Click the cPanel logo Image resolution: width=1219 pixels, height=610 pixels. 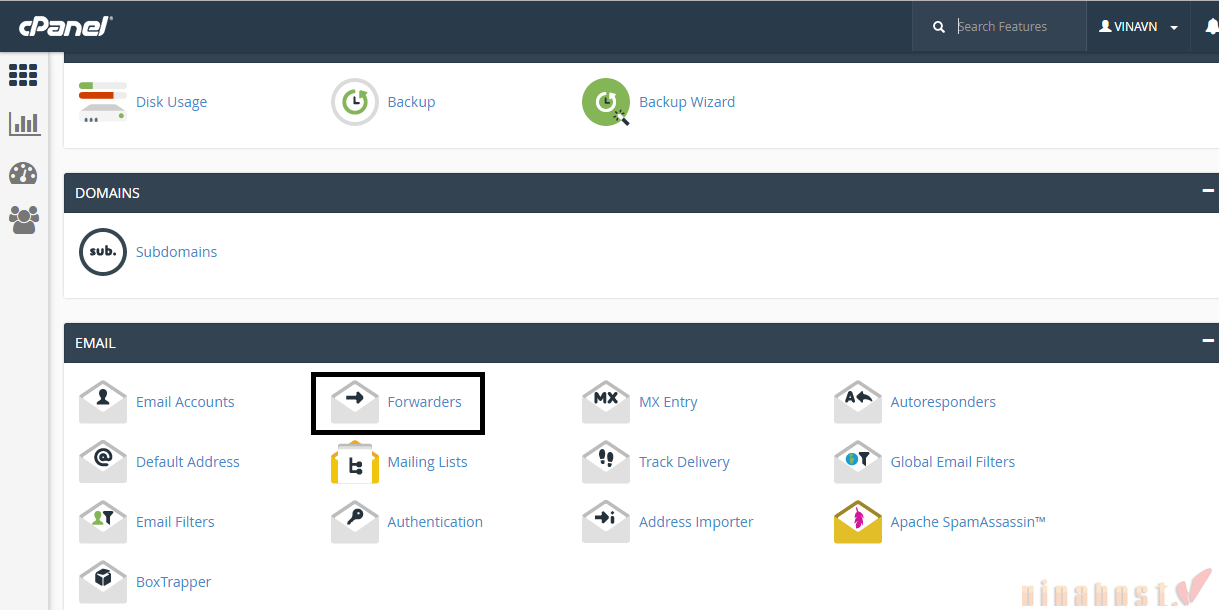click(65, 27)
